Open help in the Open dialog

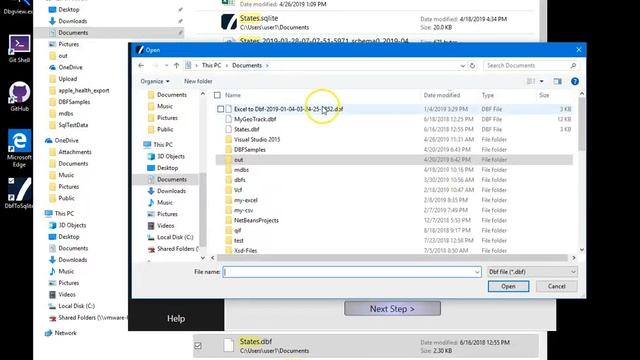coord(575,81)
